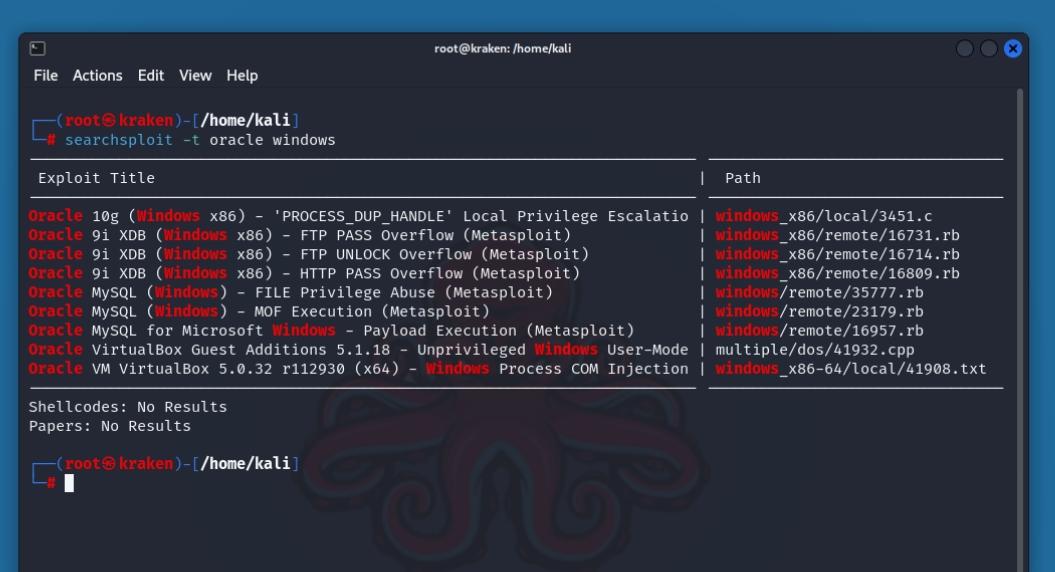
Task: Click the 'Exploit Title' column header
Action: (x=96, y=178)
